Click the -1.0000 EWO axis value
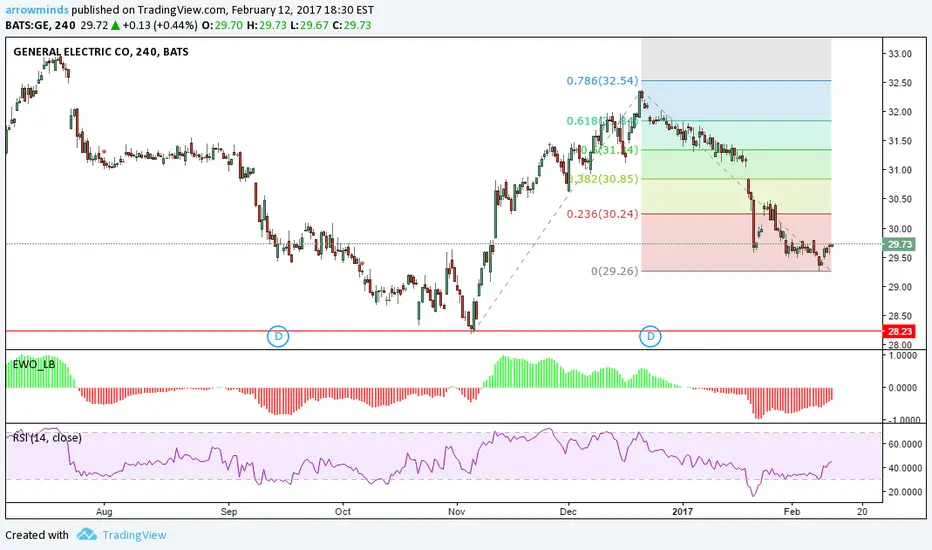Viewport: 932px width, 550px height. point(904,420)
